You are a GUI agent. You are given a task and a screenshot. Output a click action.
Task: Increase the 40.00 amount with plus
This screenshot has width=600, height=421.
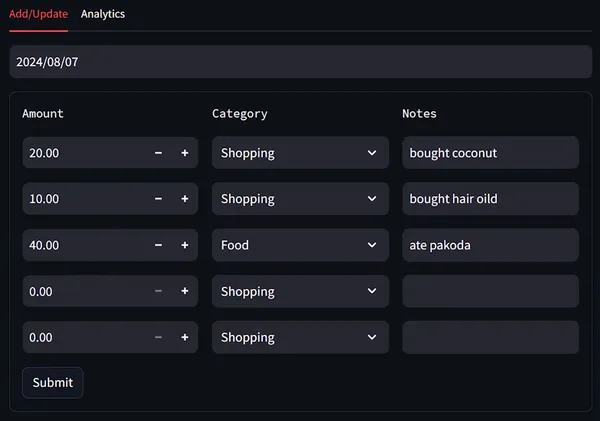(x=185, y=245)
